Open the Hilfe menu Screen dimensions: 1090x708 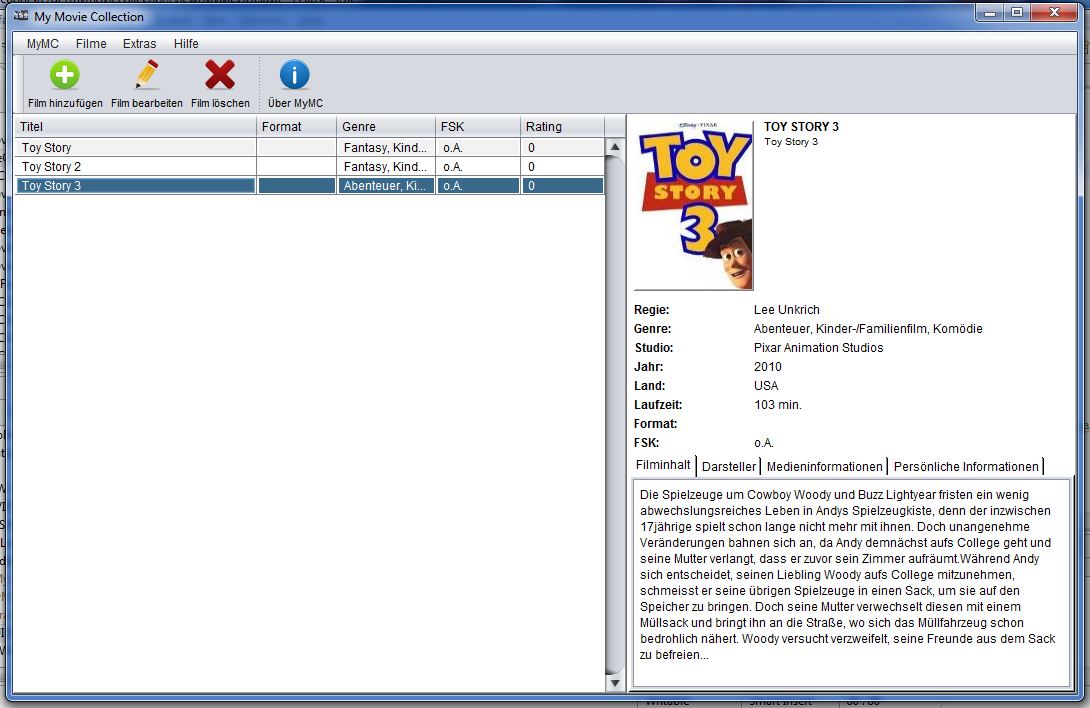186,44
